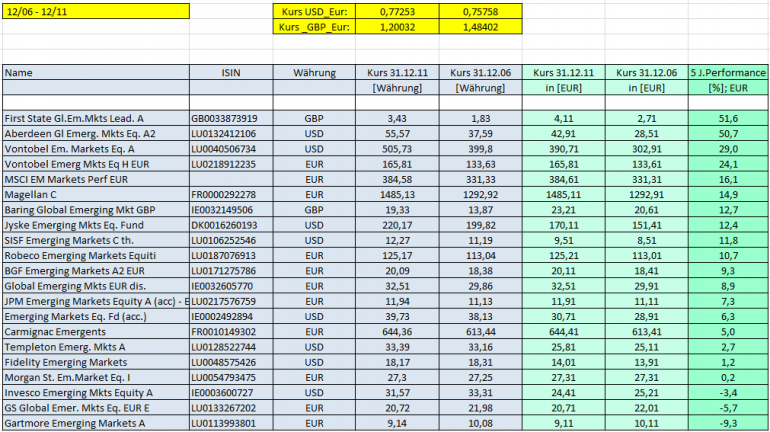Select ISIN cell LU0217576759
Image resolution: width=770 pixels, height=432 pixels.
coord(231,301)
